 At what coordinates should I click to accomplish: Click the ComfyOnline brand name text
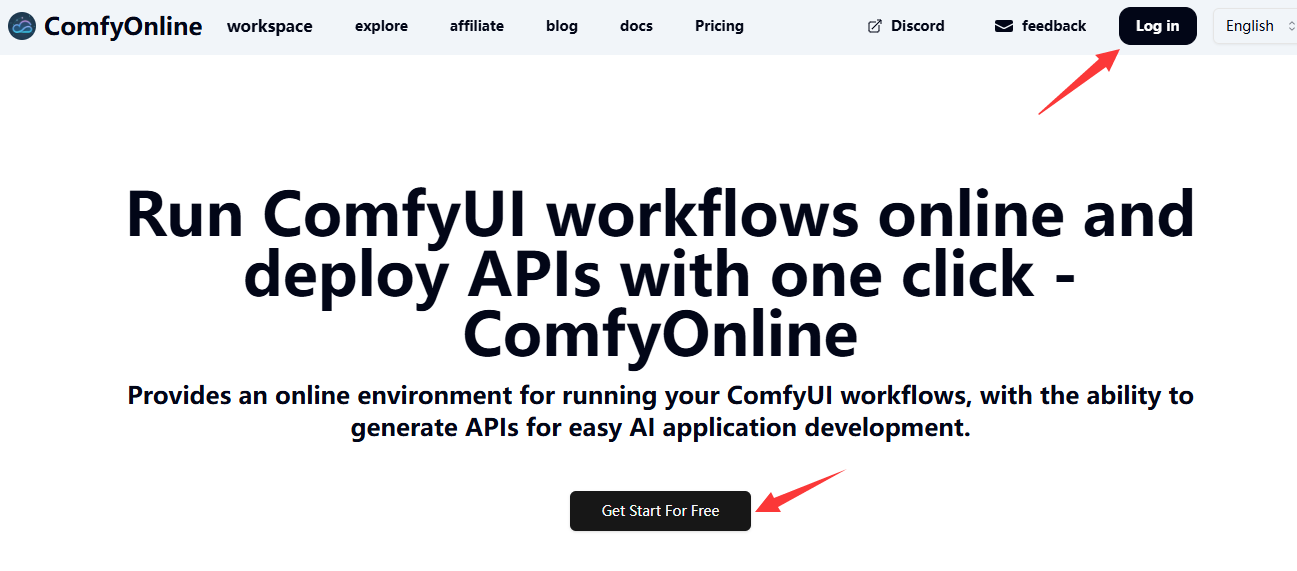click(x=123, y=26)
